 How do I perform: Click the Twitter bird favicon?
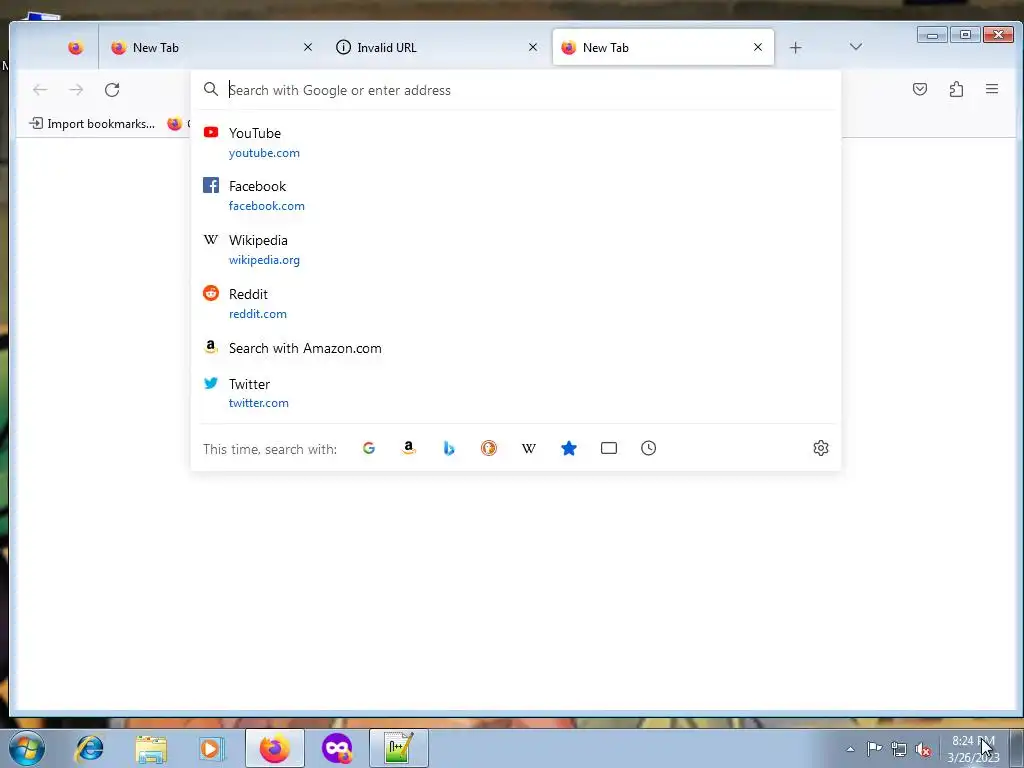coord(211,383)
